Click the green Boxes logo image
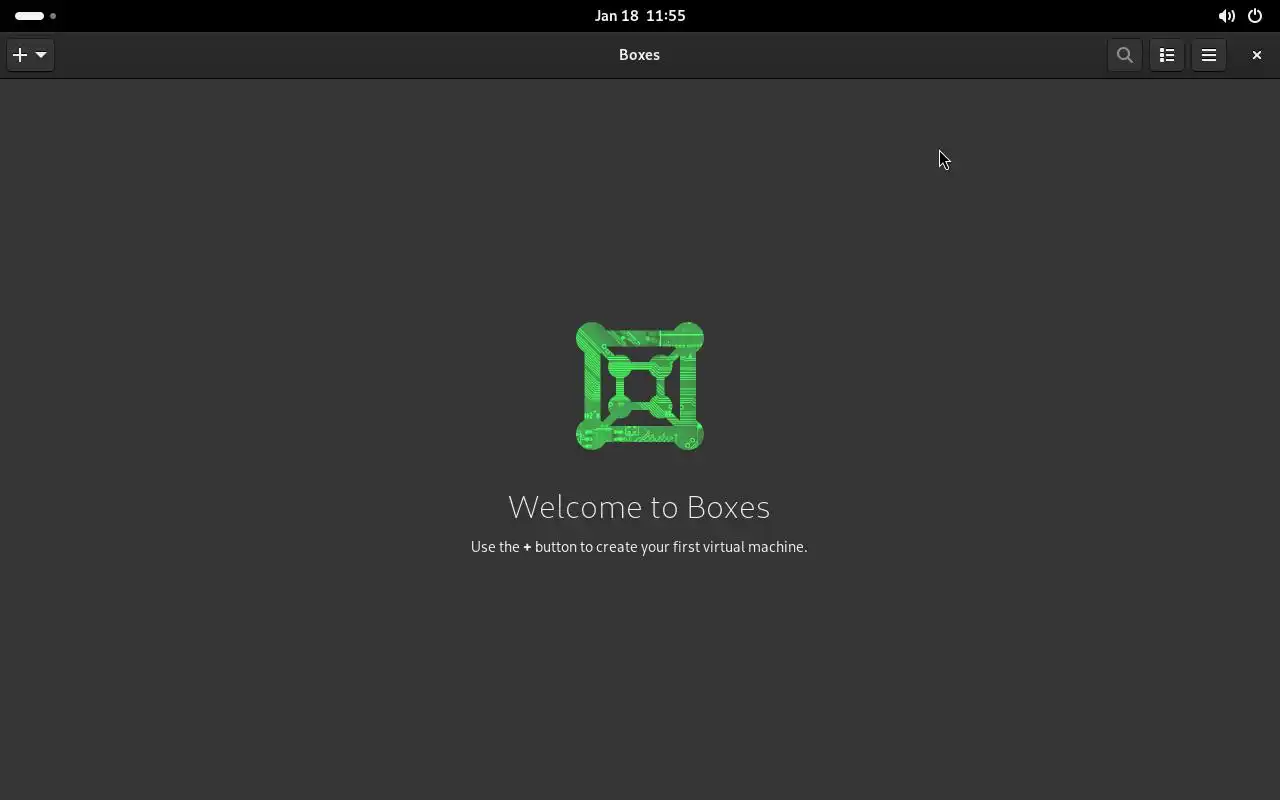The height and width of the screenshot is (800, 1280). [x=640, y=386]
